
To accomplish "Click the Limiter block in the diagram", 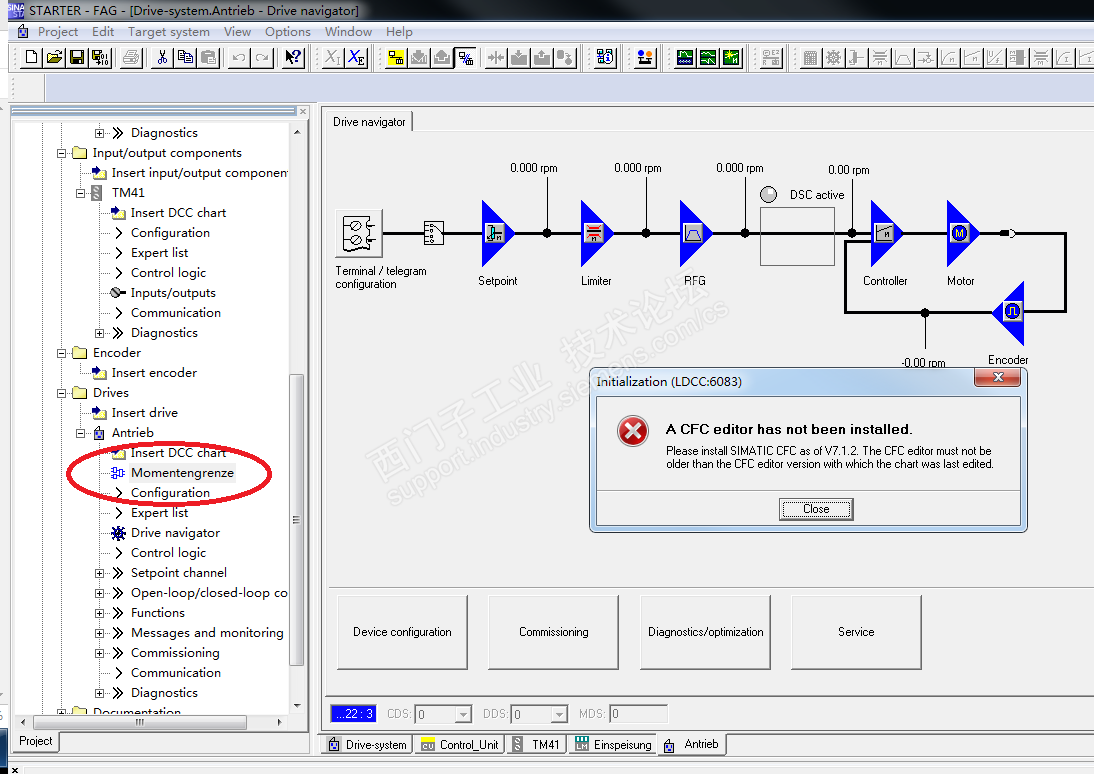I will [x=594, y=233].
